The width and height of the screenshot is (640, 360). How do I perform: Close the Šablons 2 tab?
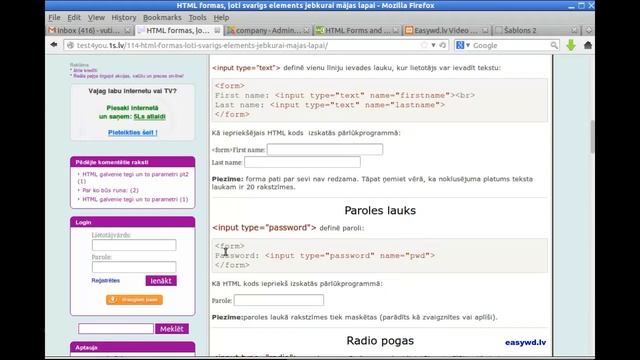pyautogui.click(x=574, y=31)
